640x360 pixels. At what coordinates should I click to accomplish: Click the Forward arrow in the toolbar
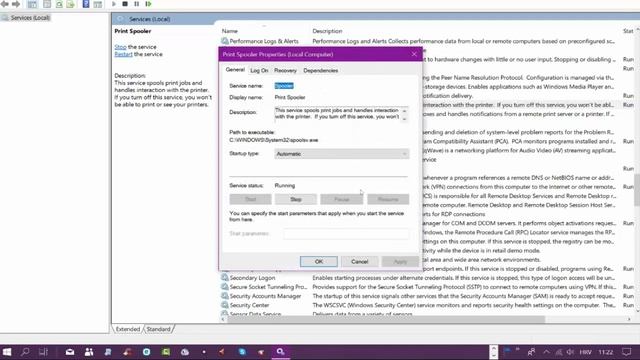click(x=16, y=4)
